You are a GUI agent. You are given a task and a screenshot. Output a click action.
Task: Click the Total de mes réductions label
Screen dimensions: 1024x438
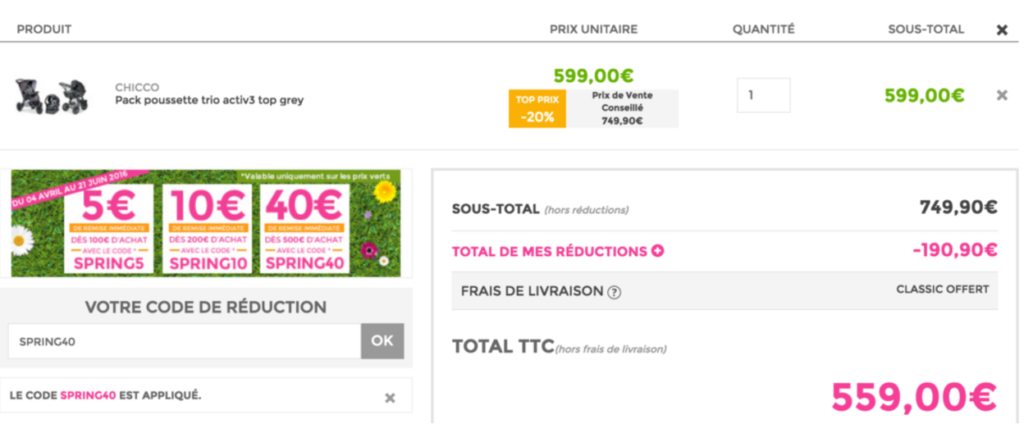pos(549,251)
